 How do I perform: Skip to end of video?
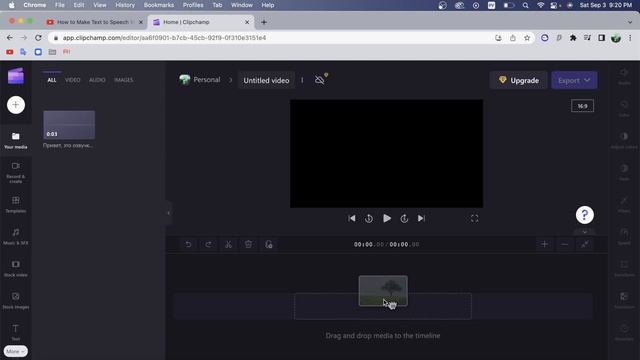[x=421, y=218]
